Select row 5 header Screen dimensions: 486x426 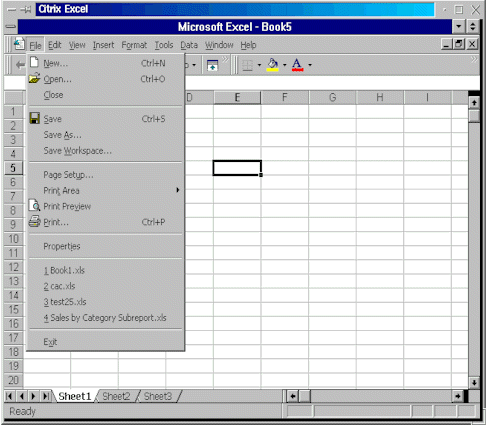coord(13,168)
